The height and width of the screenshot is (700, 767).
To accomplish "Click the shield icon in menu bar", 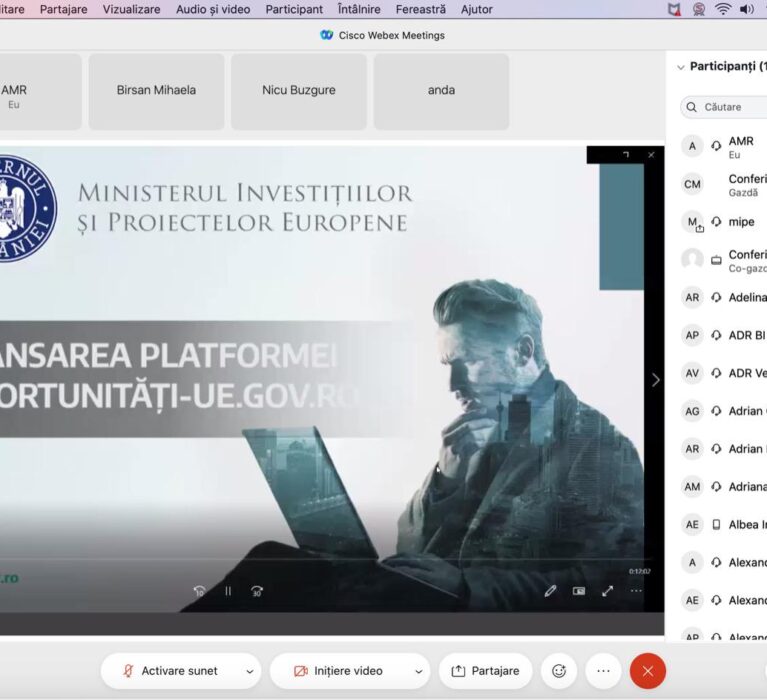I will [674, 9].
